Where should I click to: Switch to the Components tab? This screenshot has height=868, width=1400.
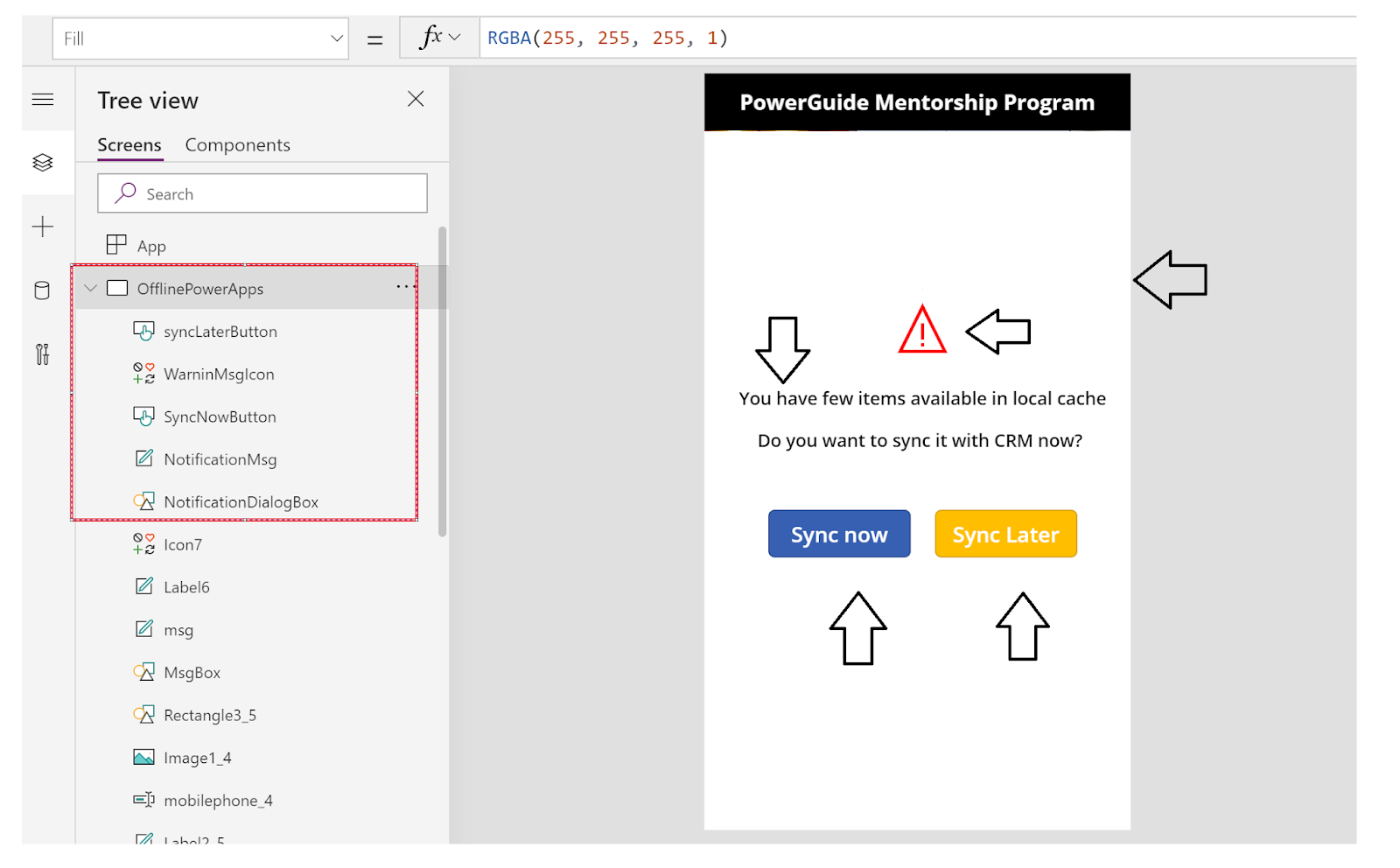[x=237, y=144]
